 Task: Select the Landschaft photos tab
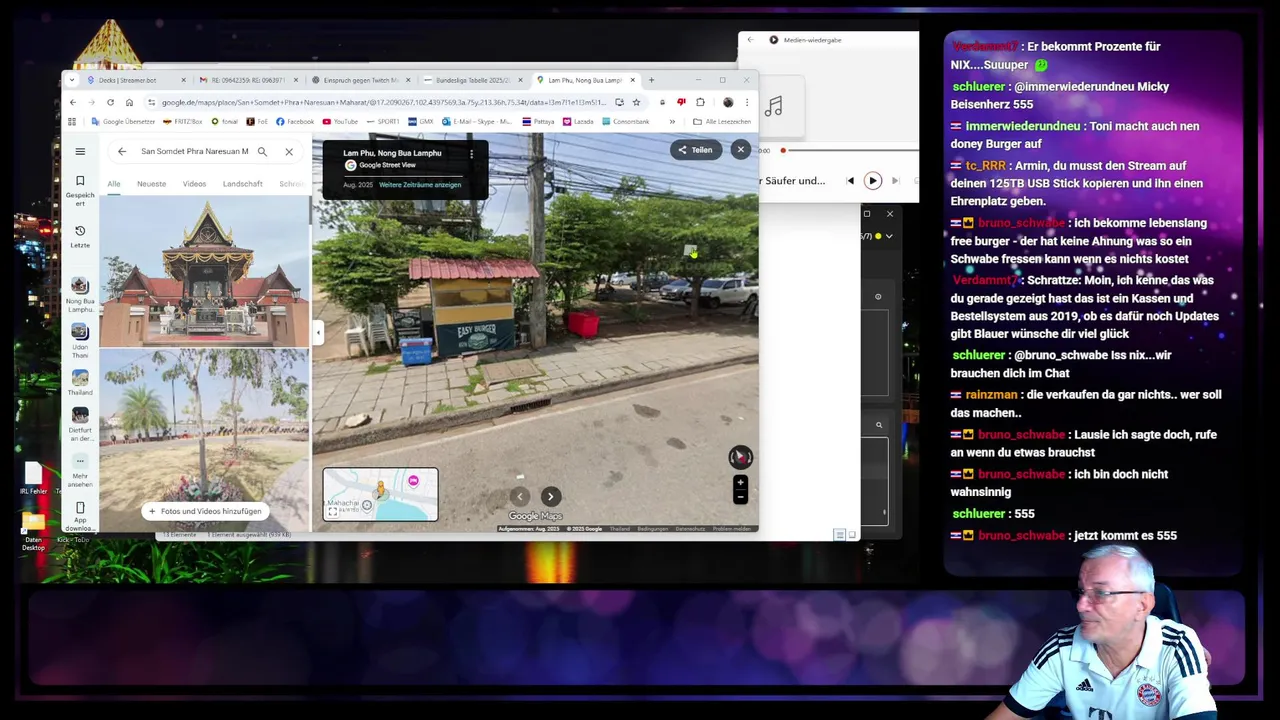pos(243,184)
